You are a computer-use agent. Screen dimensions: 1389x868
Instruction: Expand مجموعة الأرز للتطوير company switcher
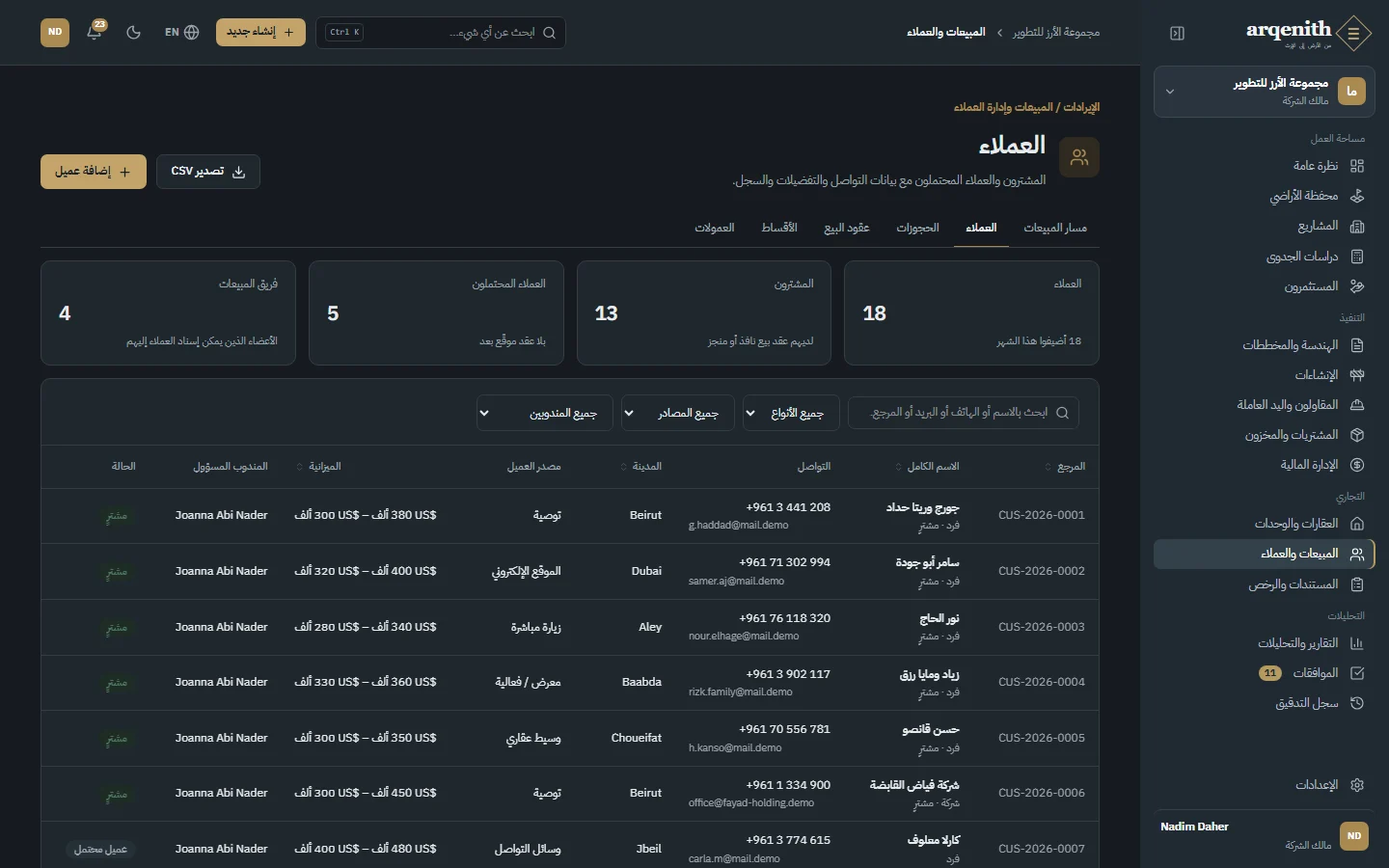[1264, 92]
